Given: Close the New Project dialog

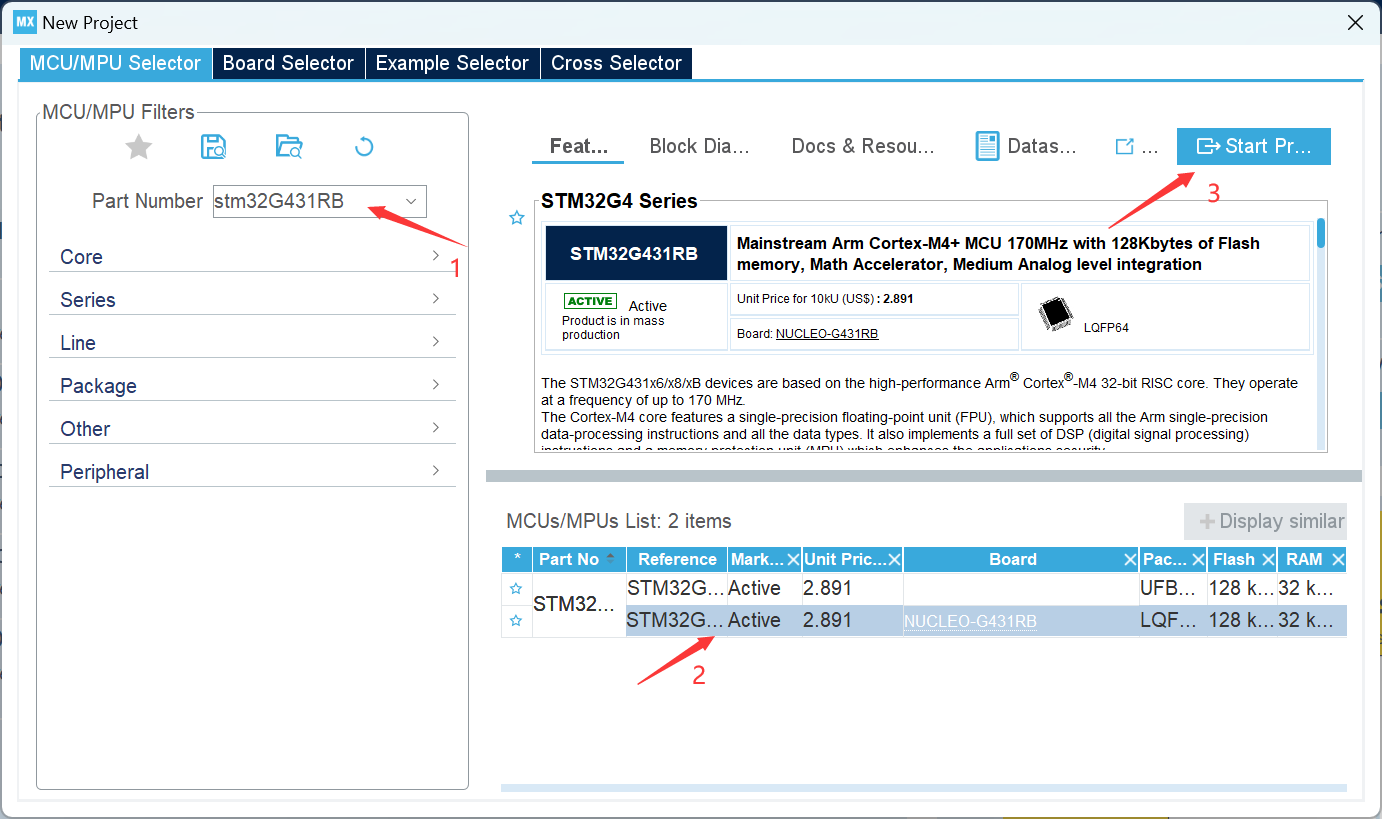Looking at the screenshot, I should 1355,22.
